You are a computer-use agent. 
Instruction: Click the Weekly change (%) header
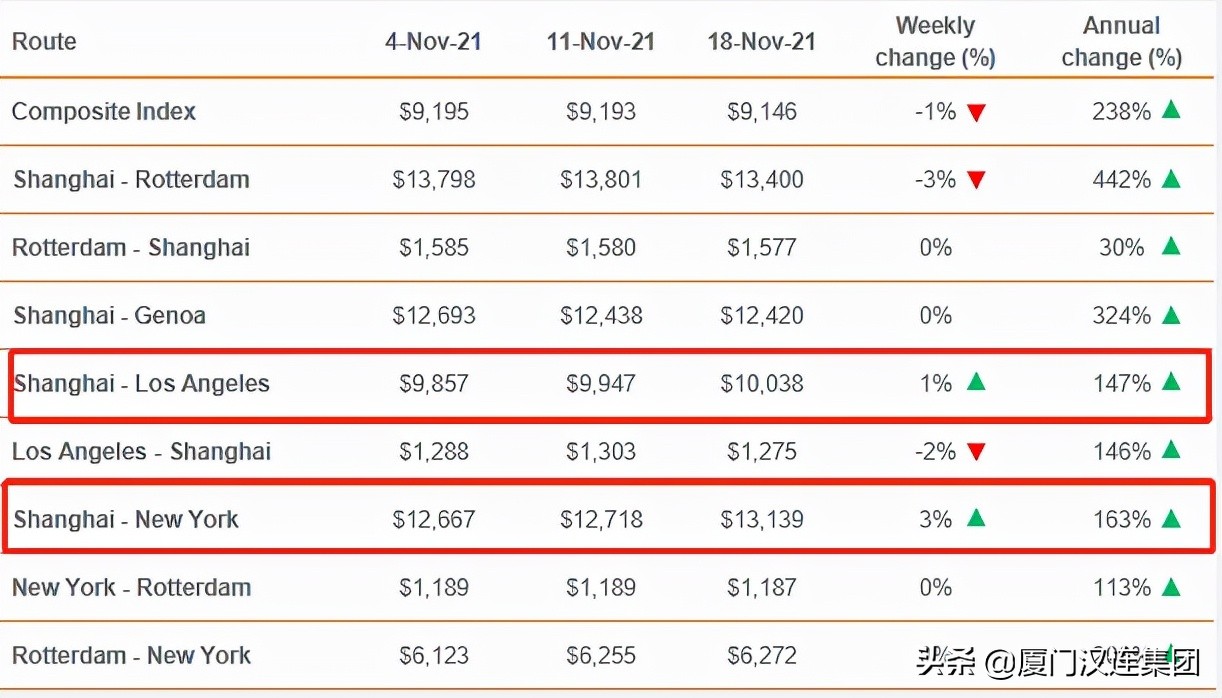[935, 42]
